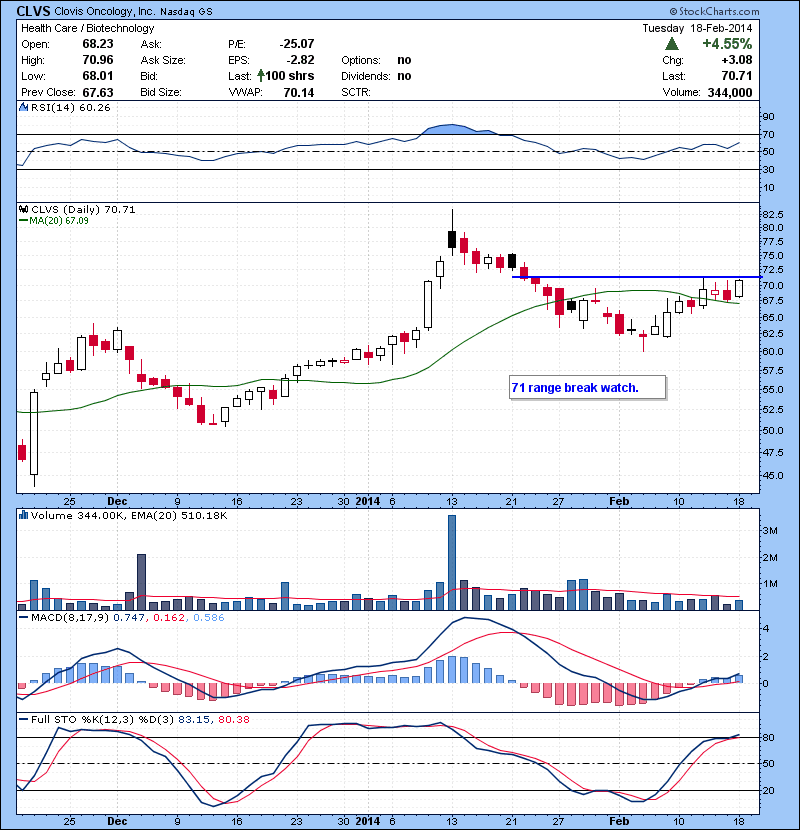The image size is (800, 830).
Task: Click the small green Last trade arrow
Action: coord(260,76)
